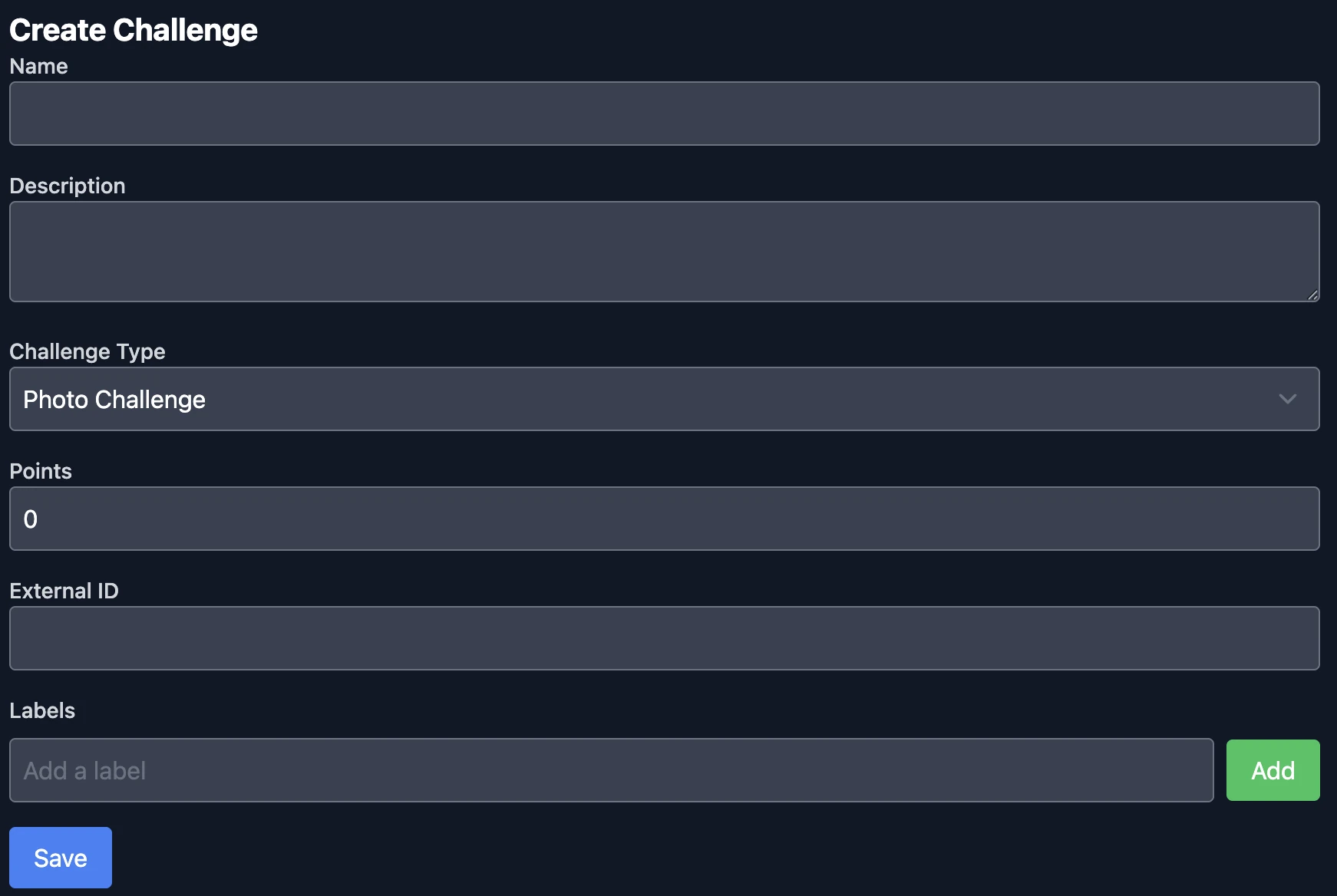Click the zero value in Points
Screen dimensions: 1337x896
(30, 519)
